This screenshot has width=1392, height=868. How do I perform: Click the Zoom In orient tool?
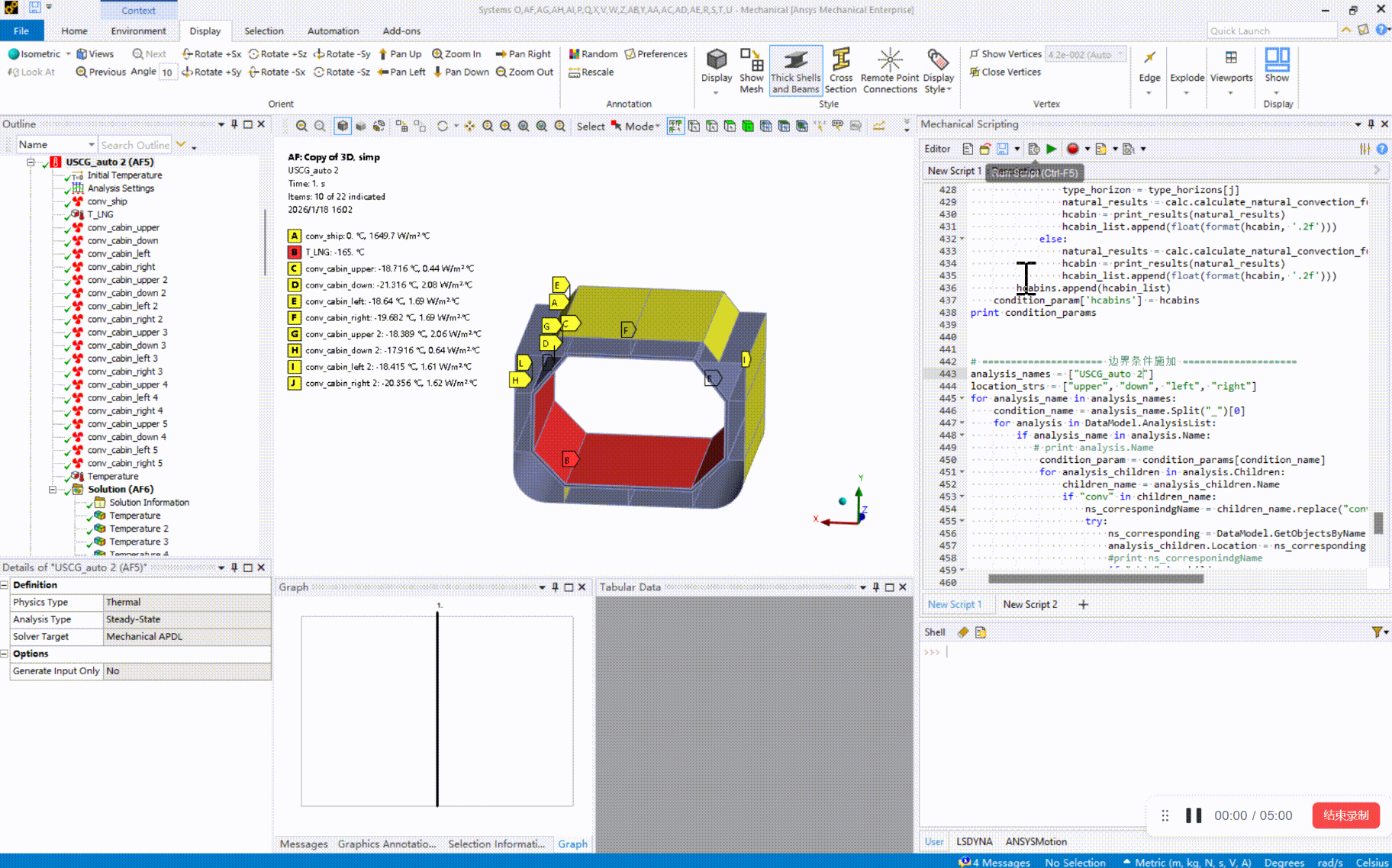coord(456,54)
